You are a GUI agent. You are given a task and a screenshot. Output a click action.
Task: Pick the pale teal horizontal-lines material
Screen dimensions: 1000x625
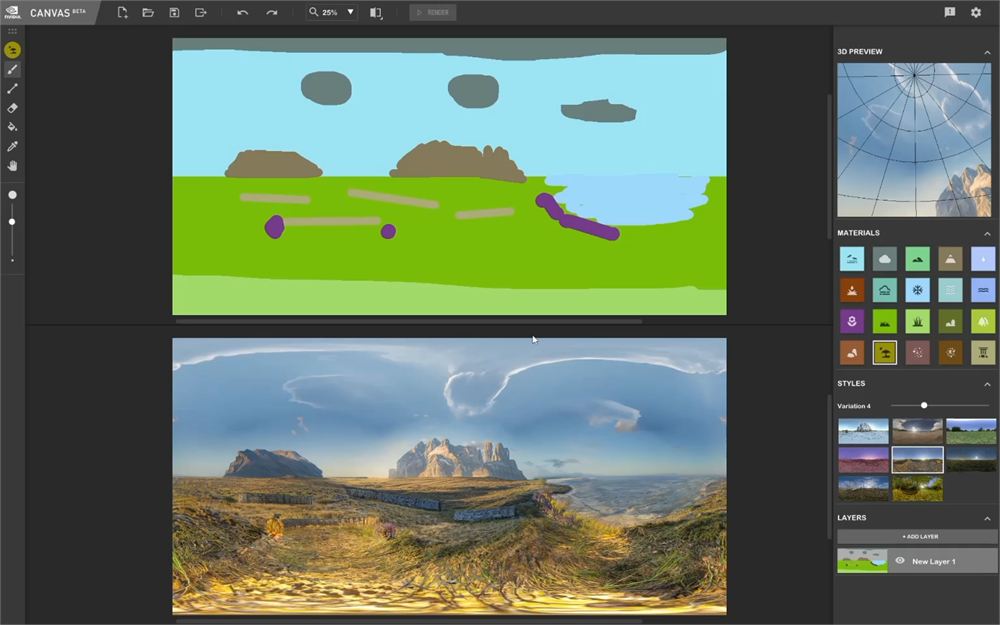coord(950,290)
